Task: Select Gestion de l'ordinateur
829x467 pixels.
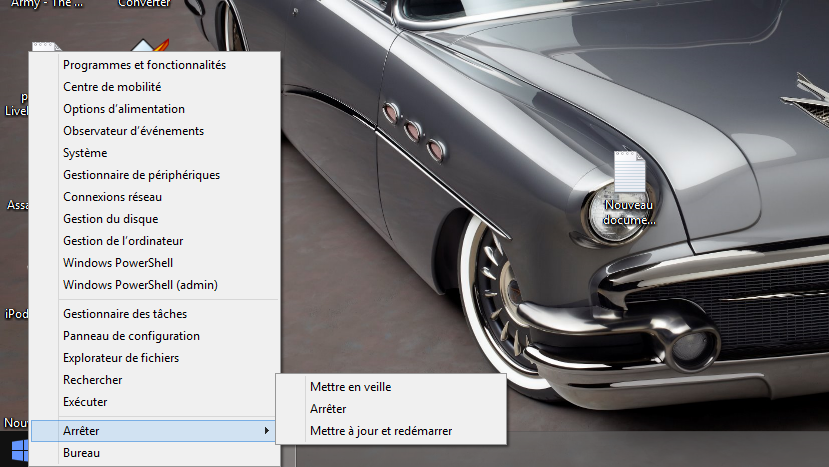Action: [x=123, y=241]
